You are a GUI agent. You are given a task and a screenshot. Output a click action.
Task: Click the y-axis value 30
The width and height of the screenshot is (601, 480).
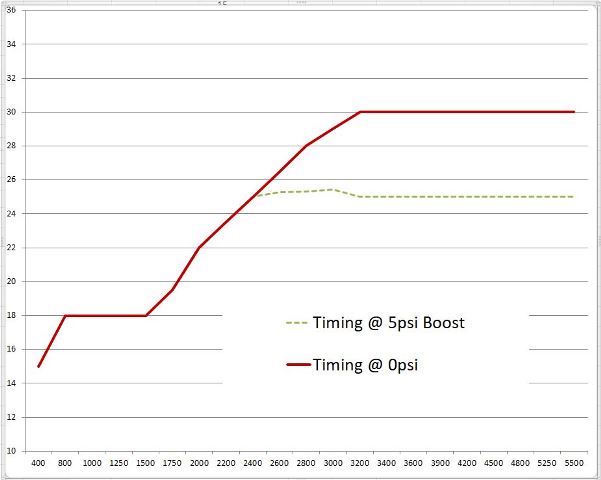click(11, 112)
